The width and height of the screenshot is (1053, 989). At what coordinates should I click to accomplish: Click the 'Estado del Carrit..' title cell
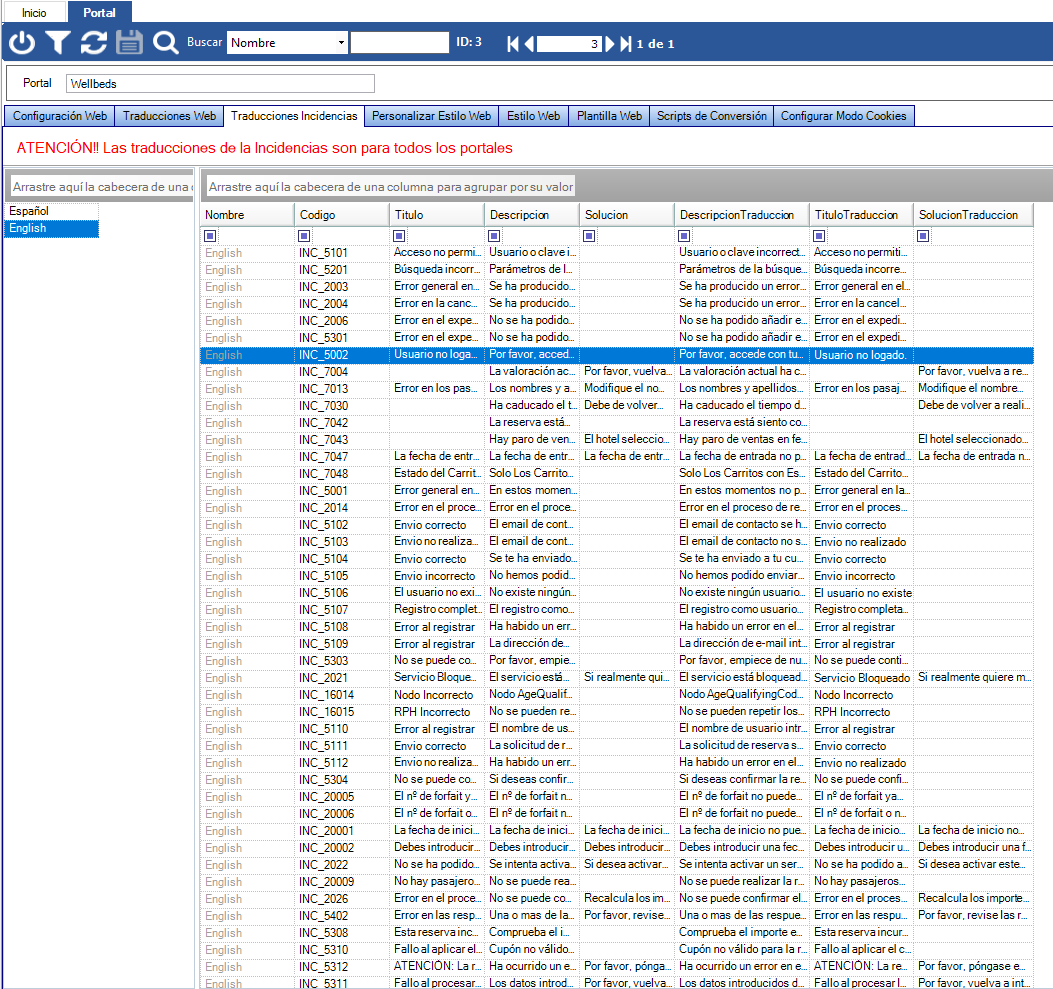[437, 474]
